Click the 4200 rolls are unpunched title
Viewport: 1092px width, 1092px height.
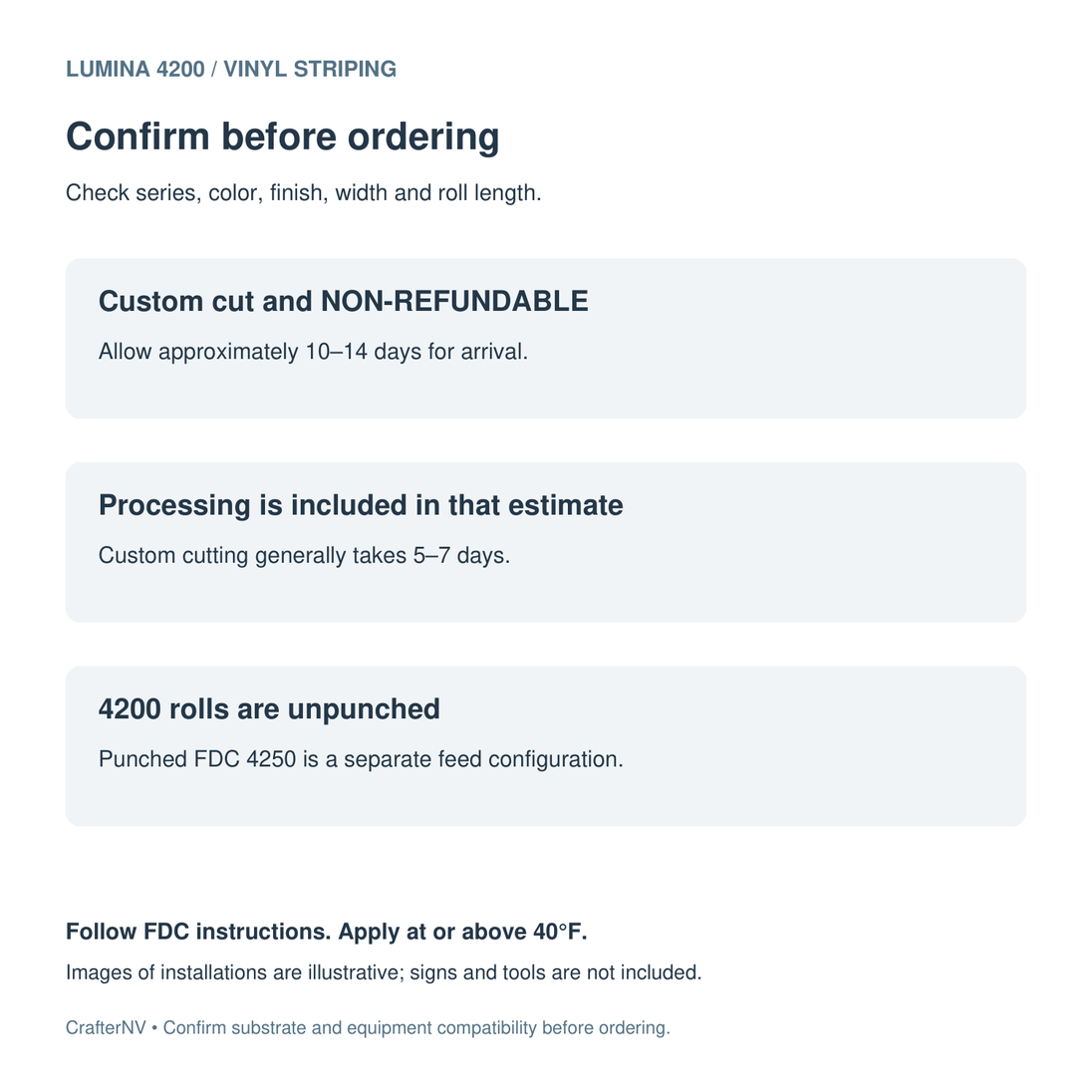[x=270, y=709]
